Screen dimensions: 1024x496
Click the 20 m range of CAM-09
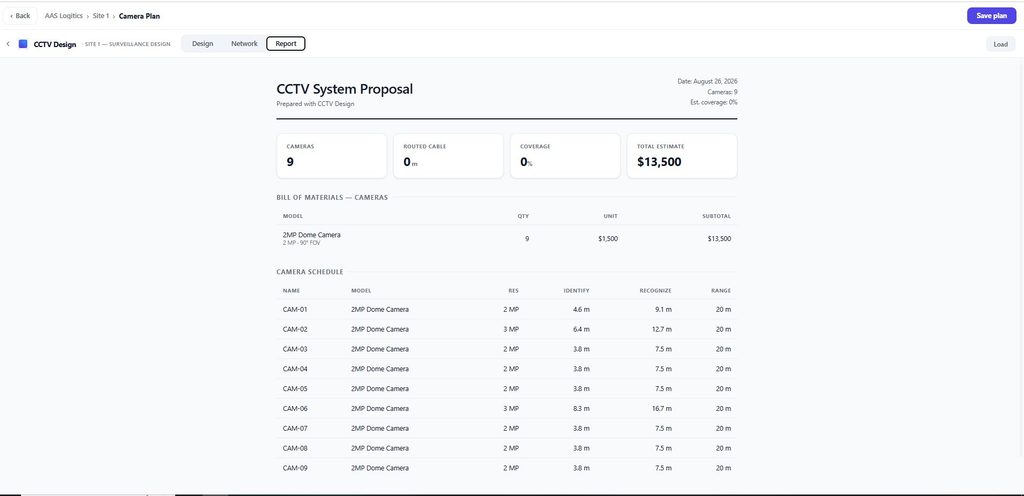724,468
